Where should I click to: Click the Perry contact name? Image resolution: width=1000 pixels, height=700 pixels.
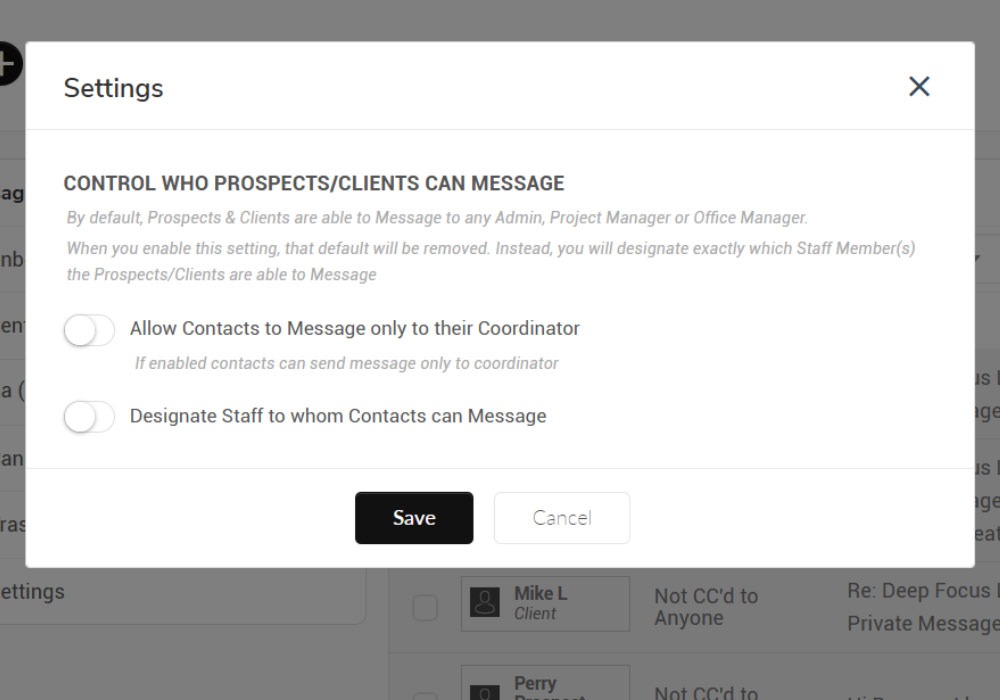point(535,684)
